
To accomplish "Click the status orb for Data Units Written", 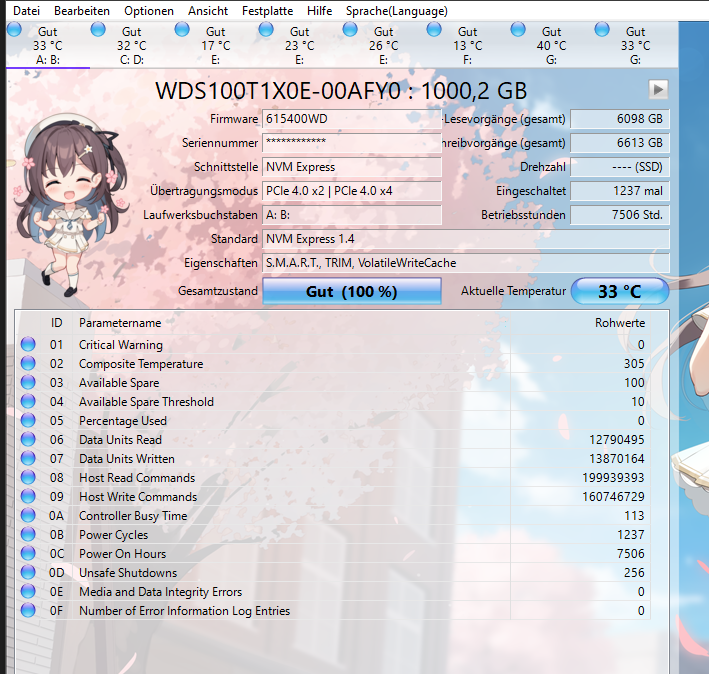I will (x=28, y=458).
